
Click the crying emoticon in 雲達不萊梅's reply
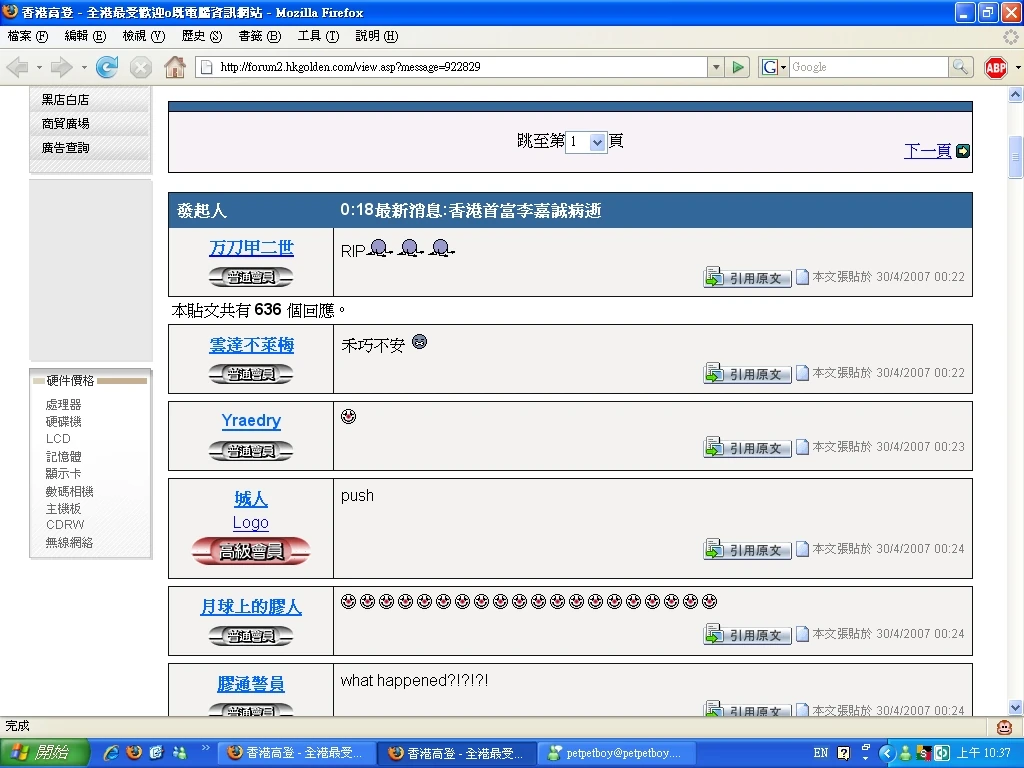(x=419, y=342)
